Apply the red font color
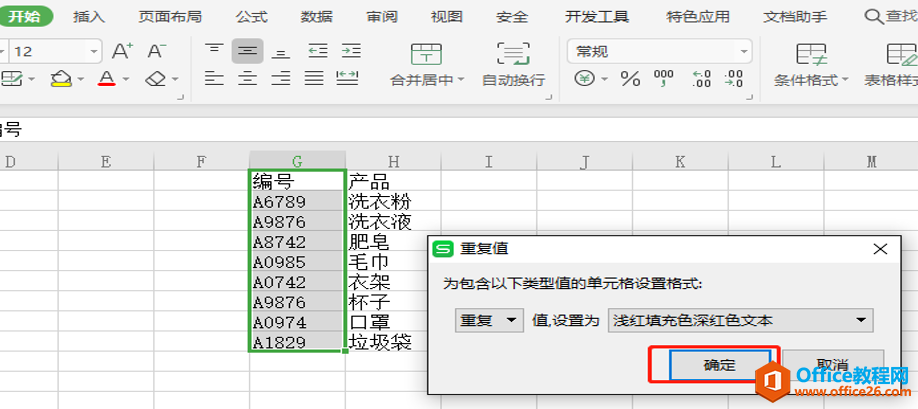Image resolution: width=918 pixels, height=409 pixels. pyautogui.click(x=107, y=78)
